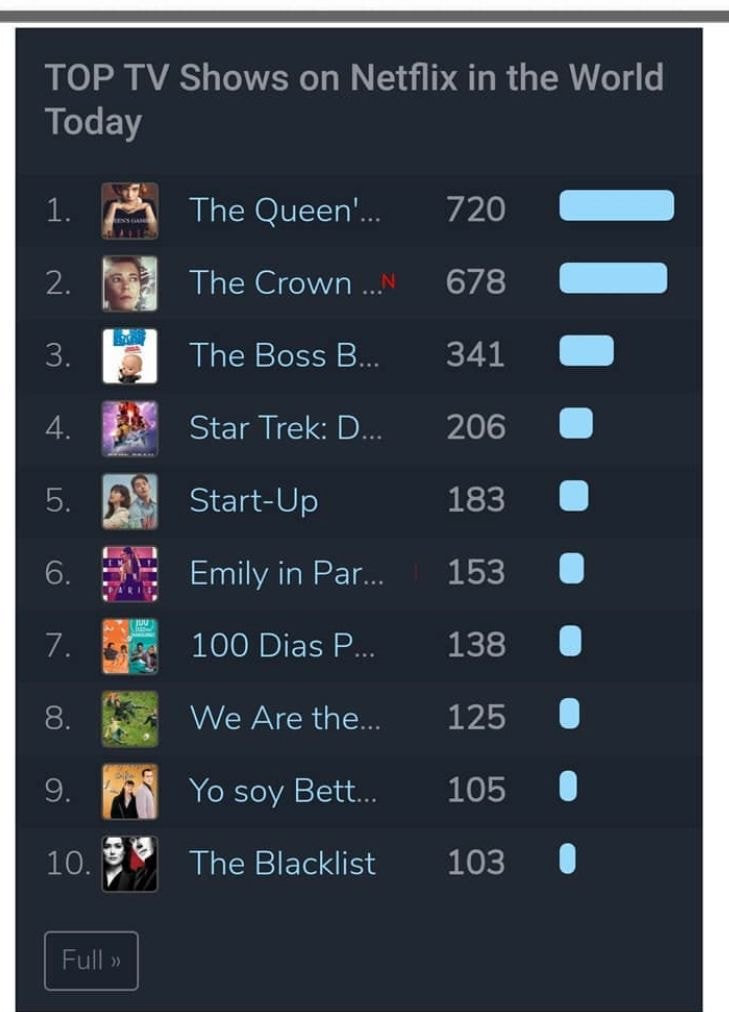729x1012 pixels.
Task: Select the 100 Dias poster thumbnail
Action: coord(130,646)
